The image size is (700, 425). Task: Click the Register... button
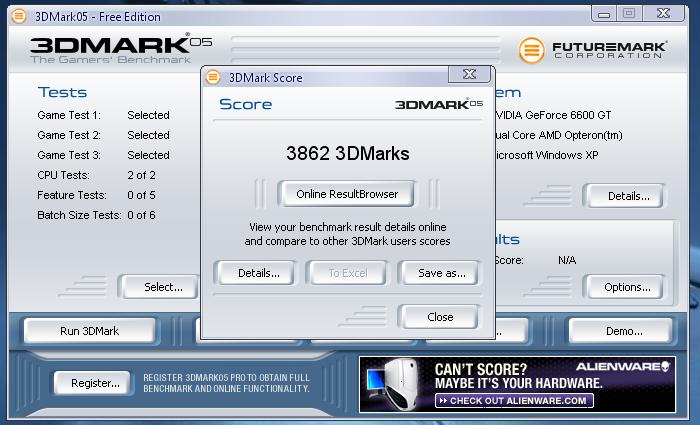pos(93,383)
